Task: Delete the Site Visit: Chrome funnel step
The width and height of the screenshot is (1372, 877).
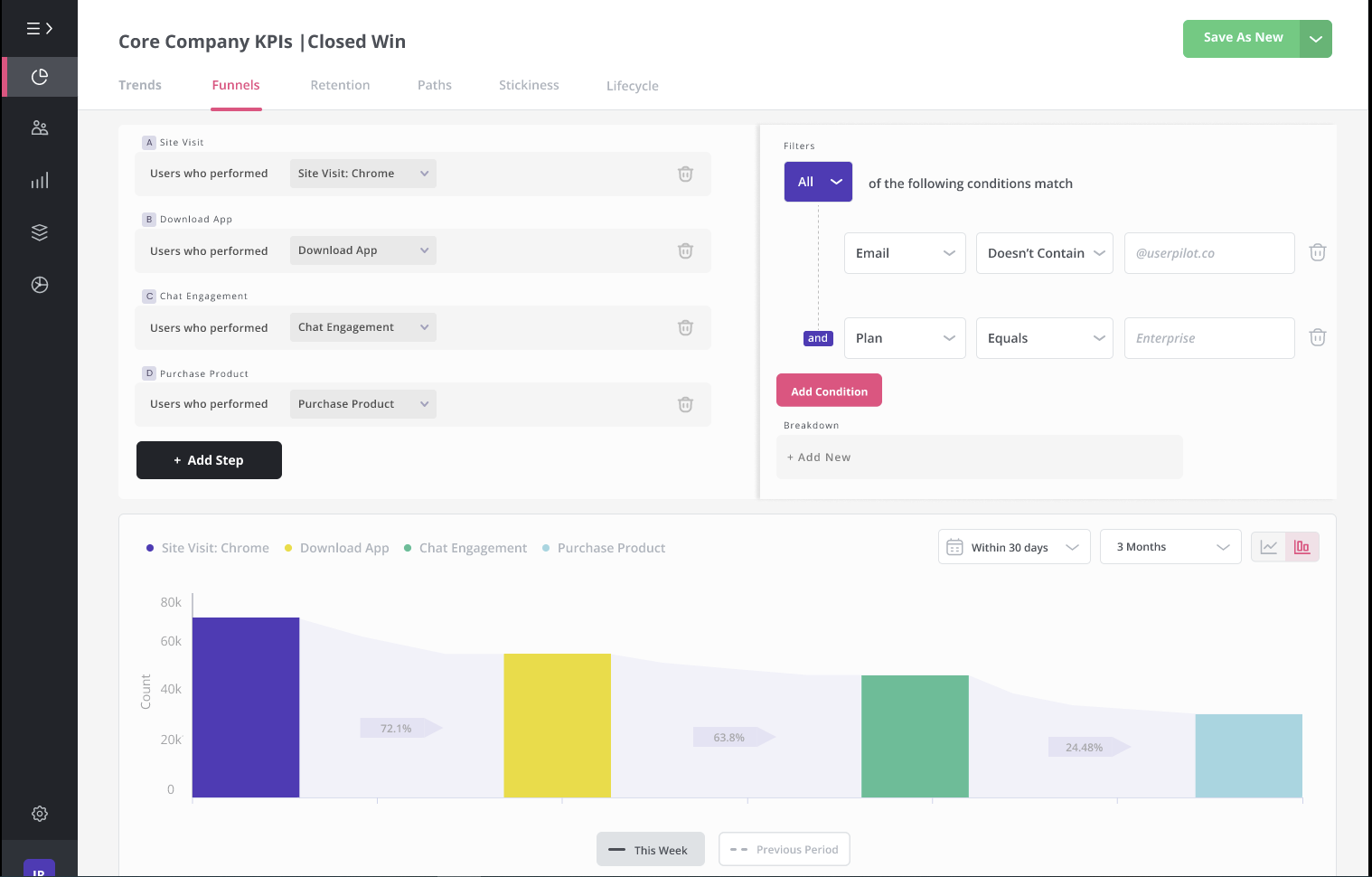Action: pyautogui.click(x=684, y=174)
